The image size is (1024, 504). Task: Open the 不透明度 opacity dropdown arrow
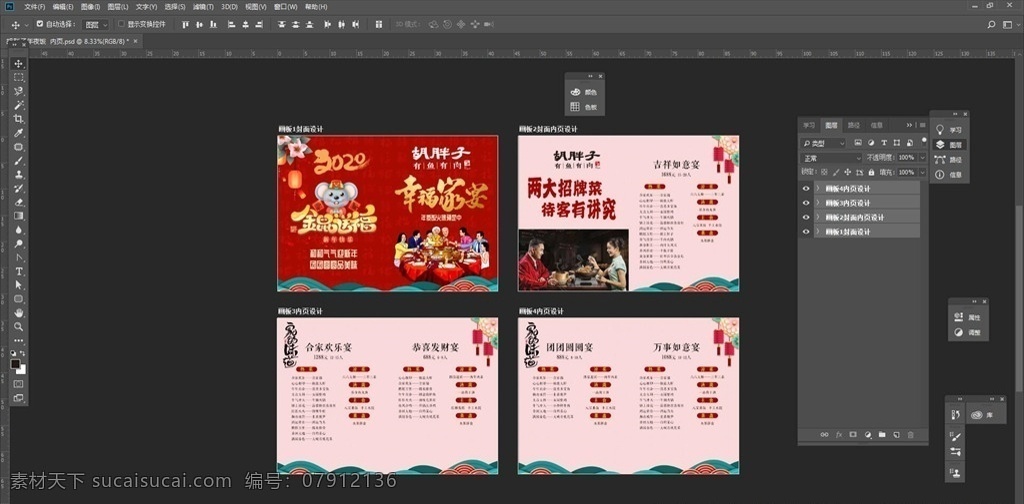[x=922, y=158]
